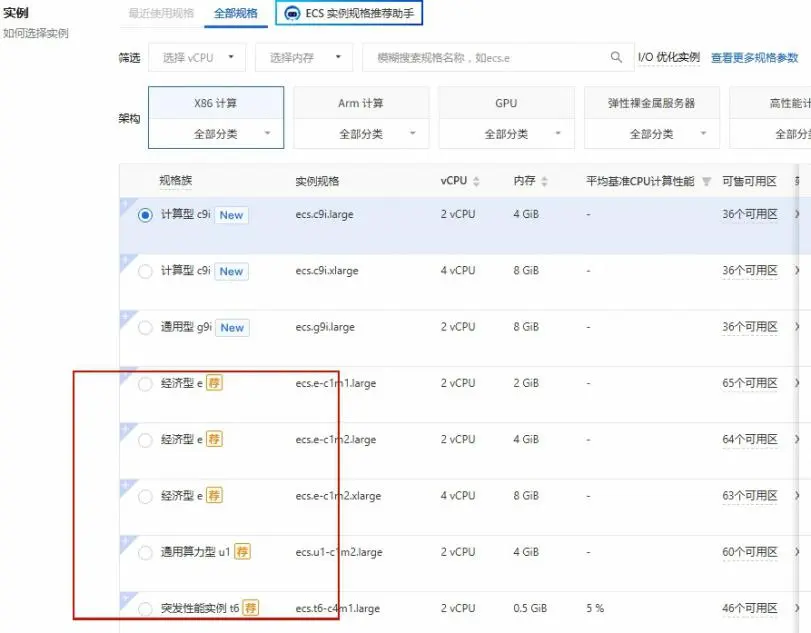Select the ecs.e-c1m2.large radio button
Image resolution: width=811 pixels, height=633 pixels.
145,440
